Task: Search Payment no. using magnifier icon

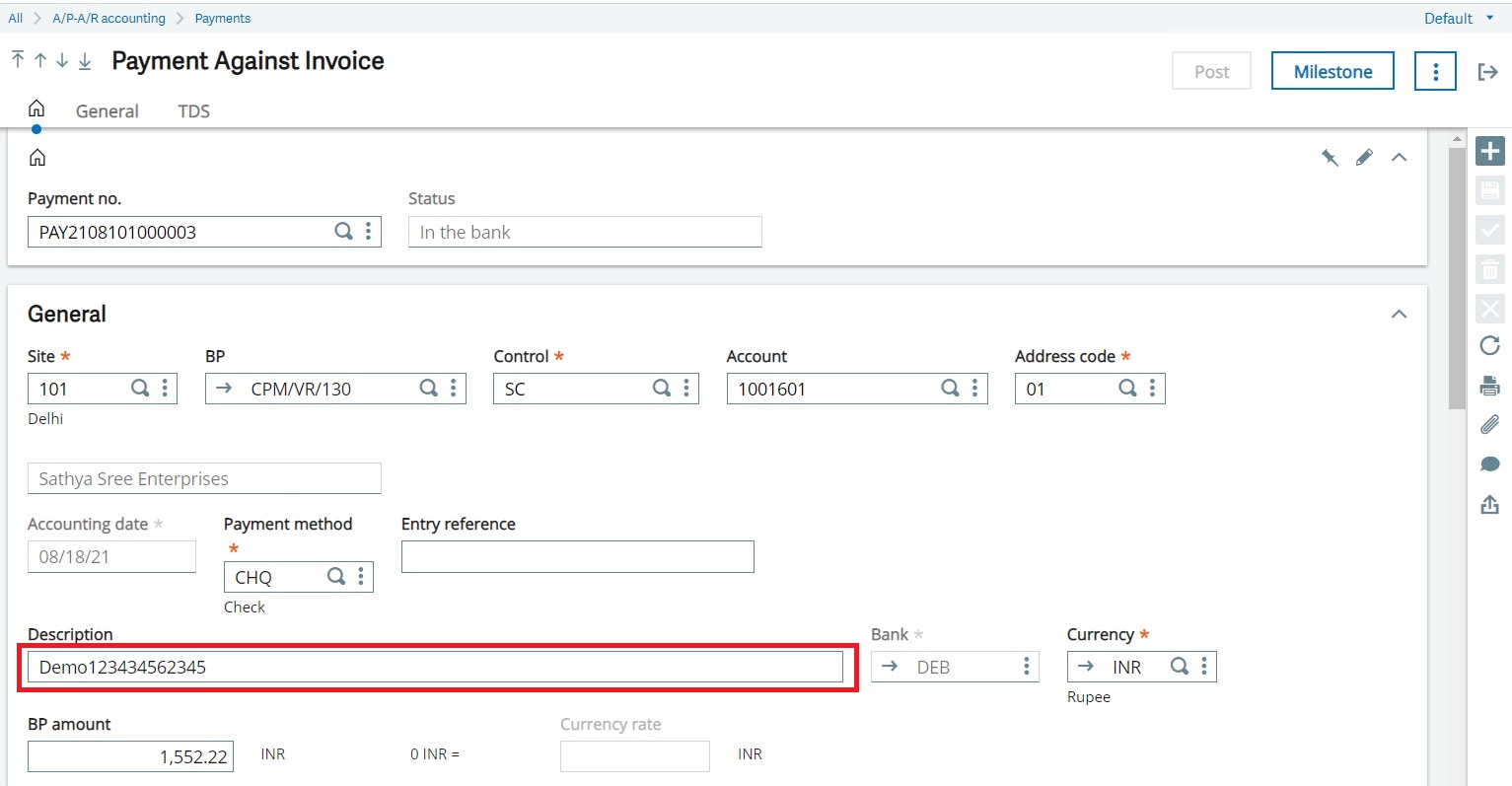Action: click(343, 231)
